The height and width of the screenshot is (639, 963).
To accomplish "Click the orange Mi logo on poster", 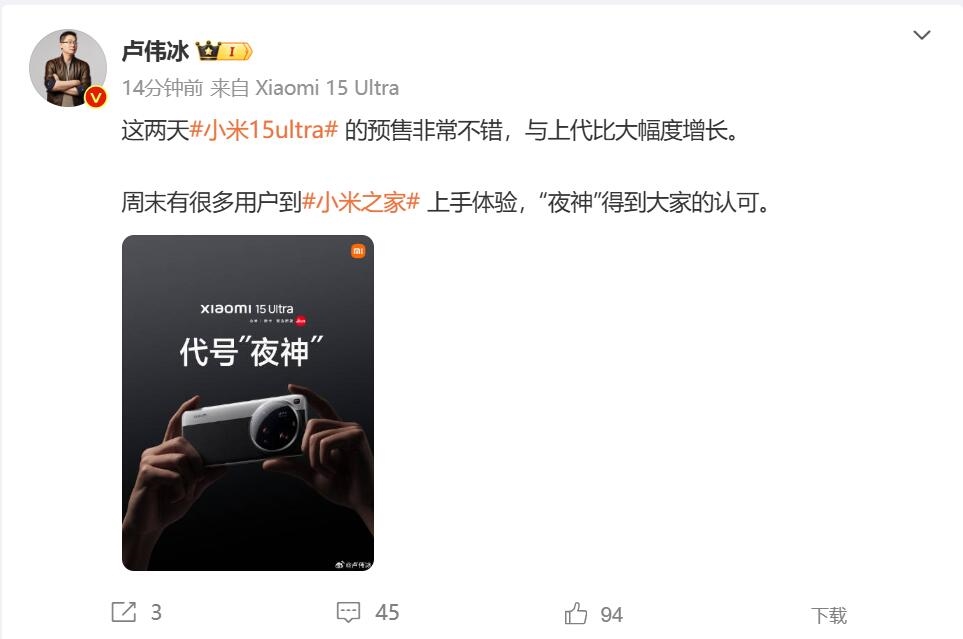I will point(358,251).
